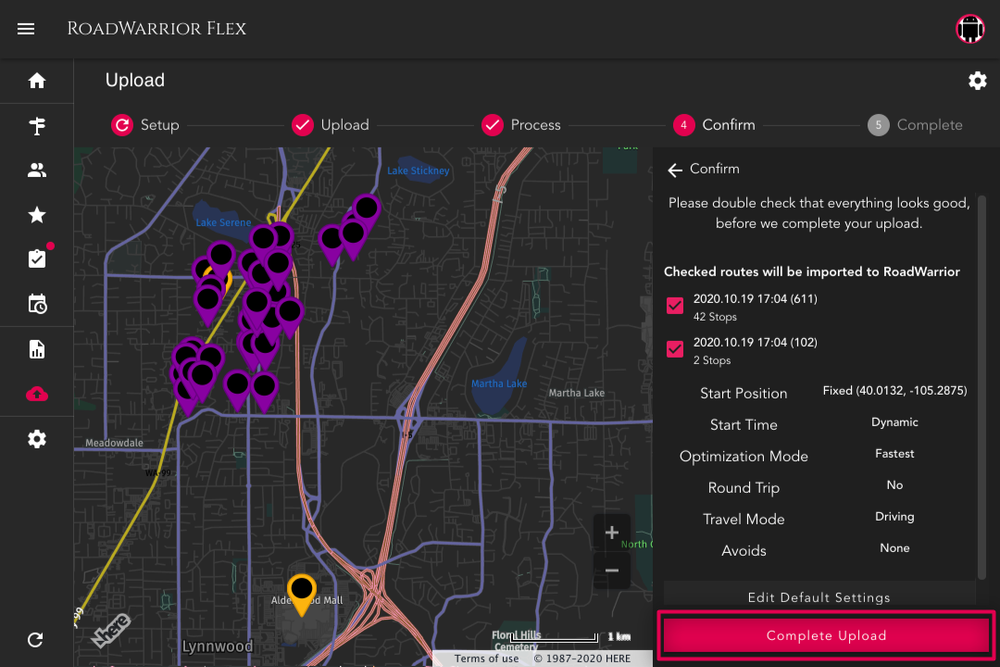Screen dimensions: 1000x667
Task: Open the sidebar settings gear
Action: 37,439
